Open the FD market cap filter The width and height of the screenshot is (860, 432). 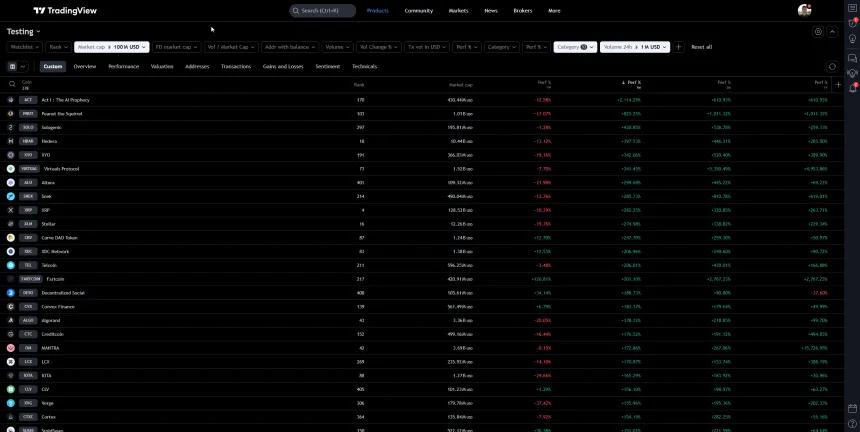pos(176,47)
